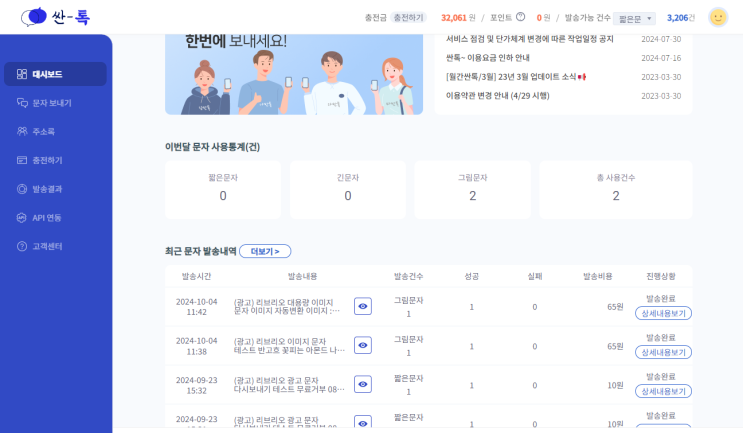Click the 그림문자 statistics card

coord(472,189)
